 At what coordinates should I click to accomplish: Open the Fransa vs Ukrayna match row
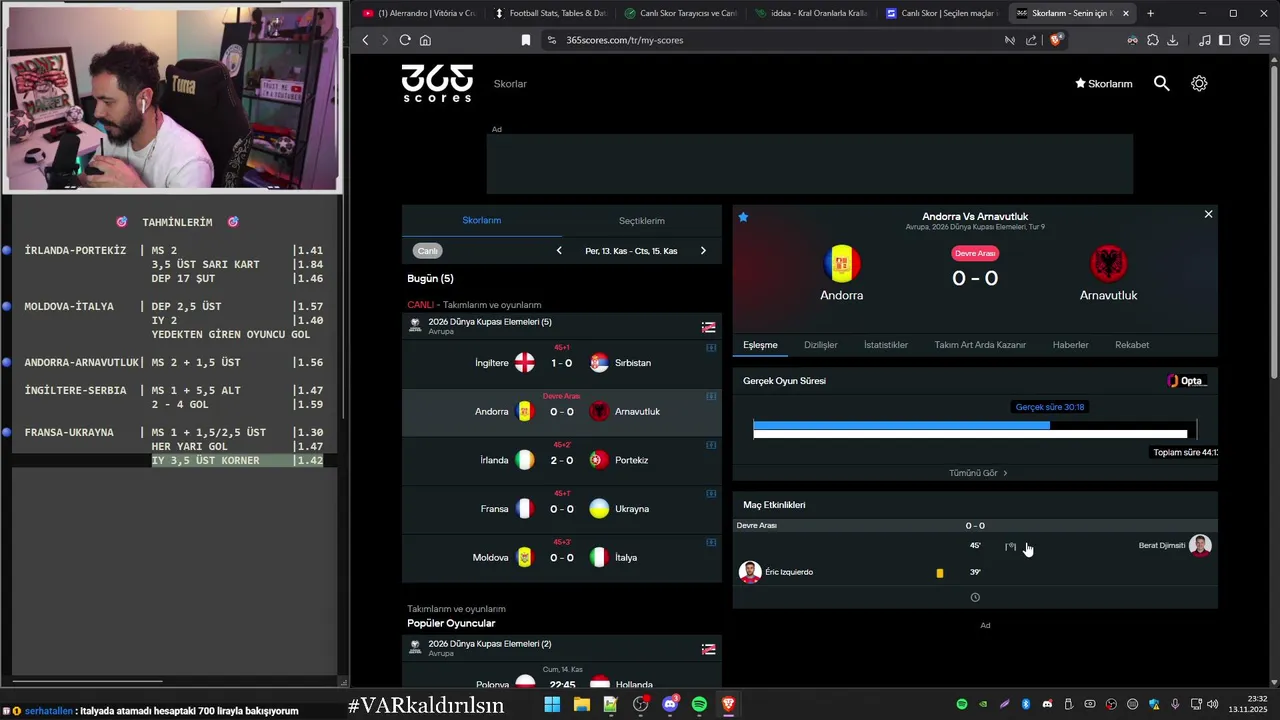coord(562,509)
